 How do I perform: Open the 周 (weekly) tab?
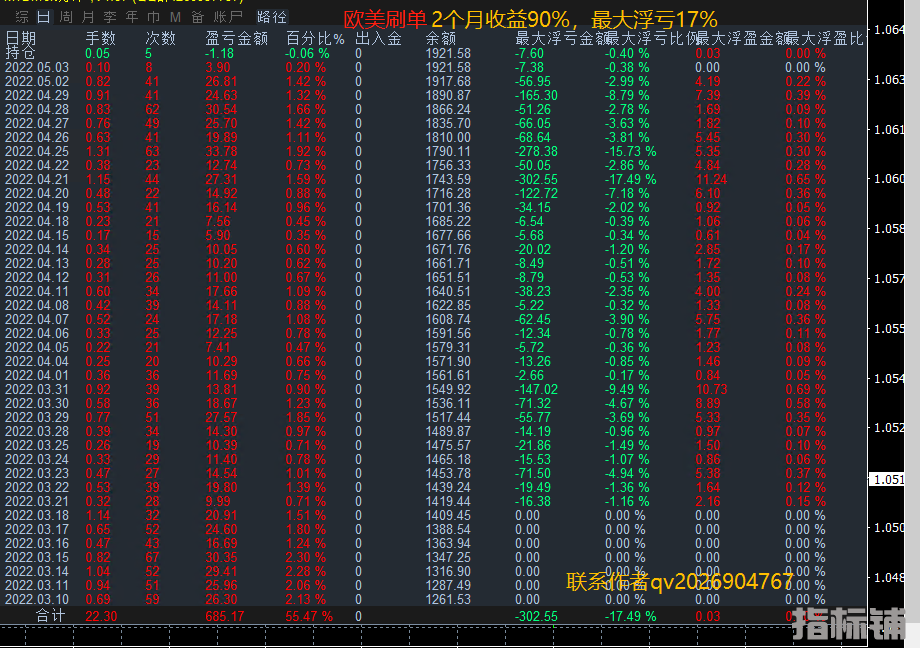coord(66,17)
